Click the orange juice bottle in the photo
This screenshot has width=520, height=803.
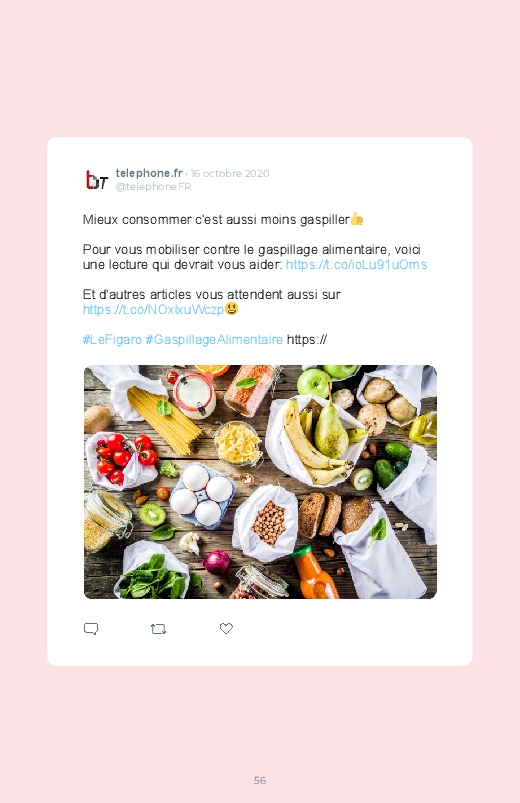tap(314, 573)
